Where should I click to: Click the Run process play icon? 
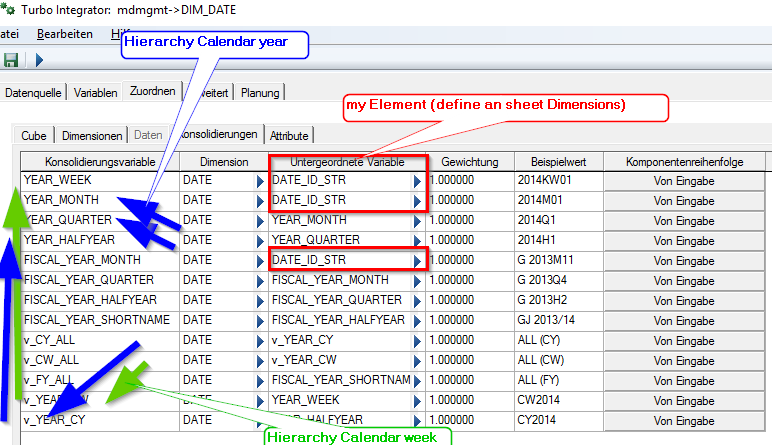pos(39,60)
